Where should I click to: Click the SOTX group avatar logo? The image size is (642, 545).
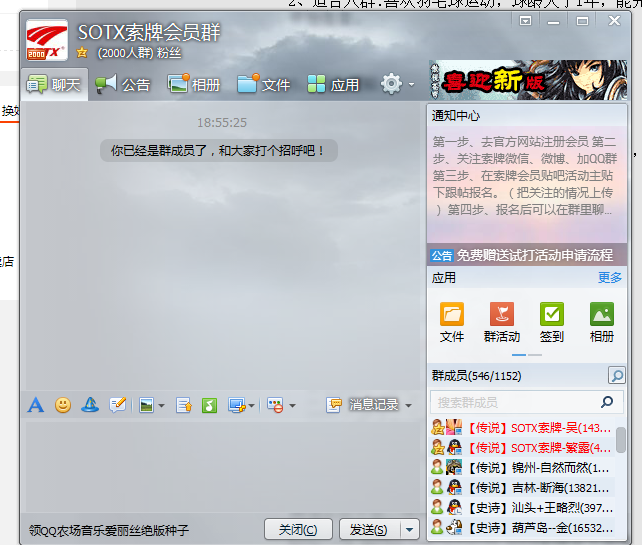[x=47, y=40]
